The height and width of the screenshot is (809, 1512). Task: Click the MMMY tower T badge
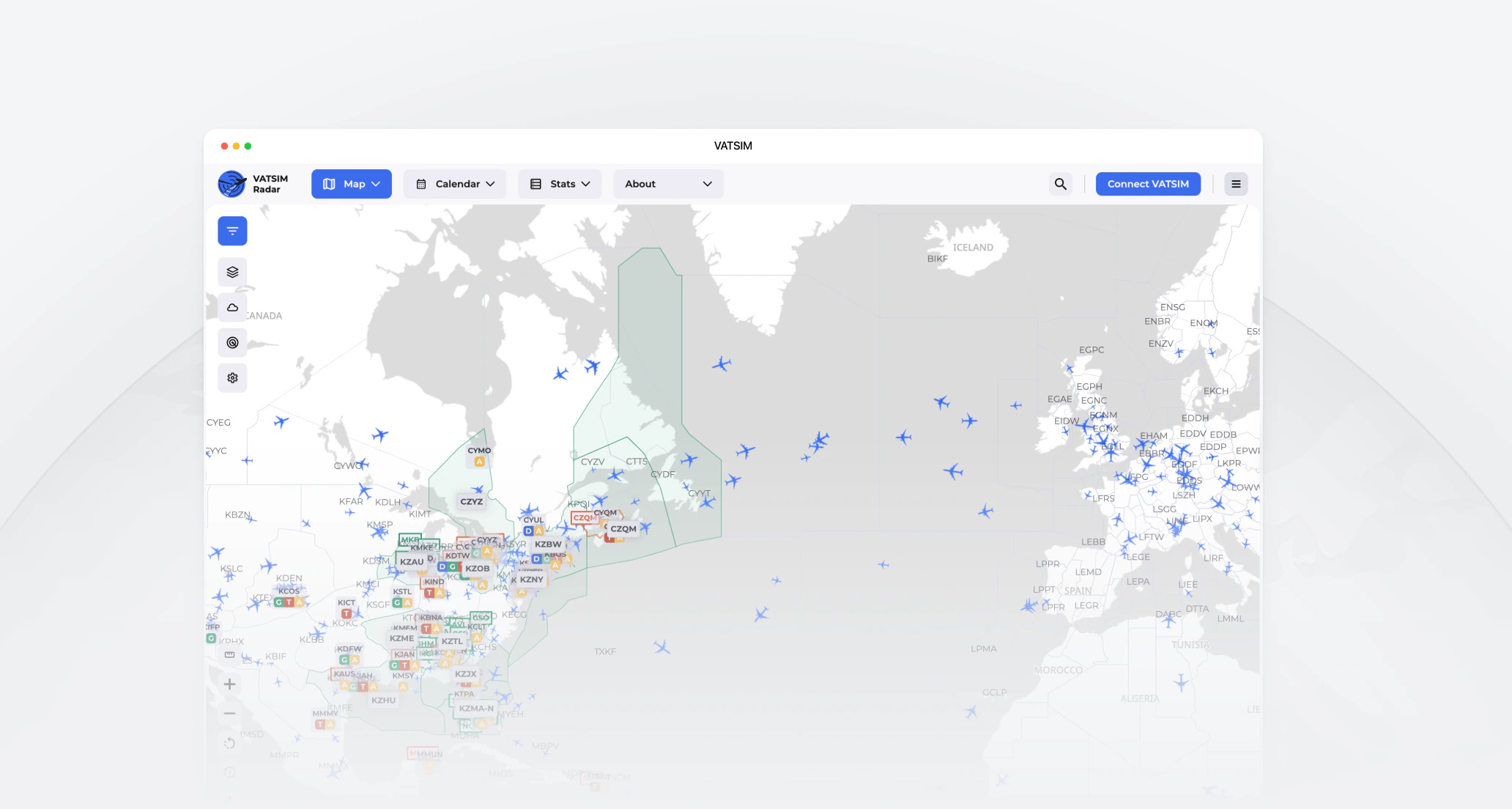pos(320,724)
